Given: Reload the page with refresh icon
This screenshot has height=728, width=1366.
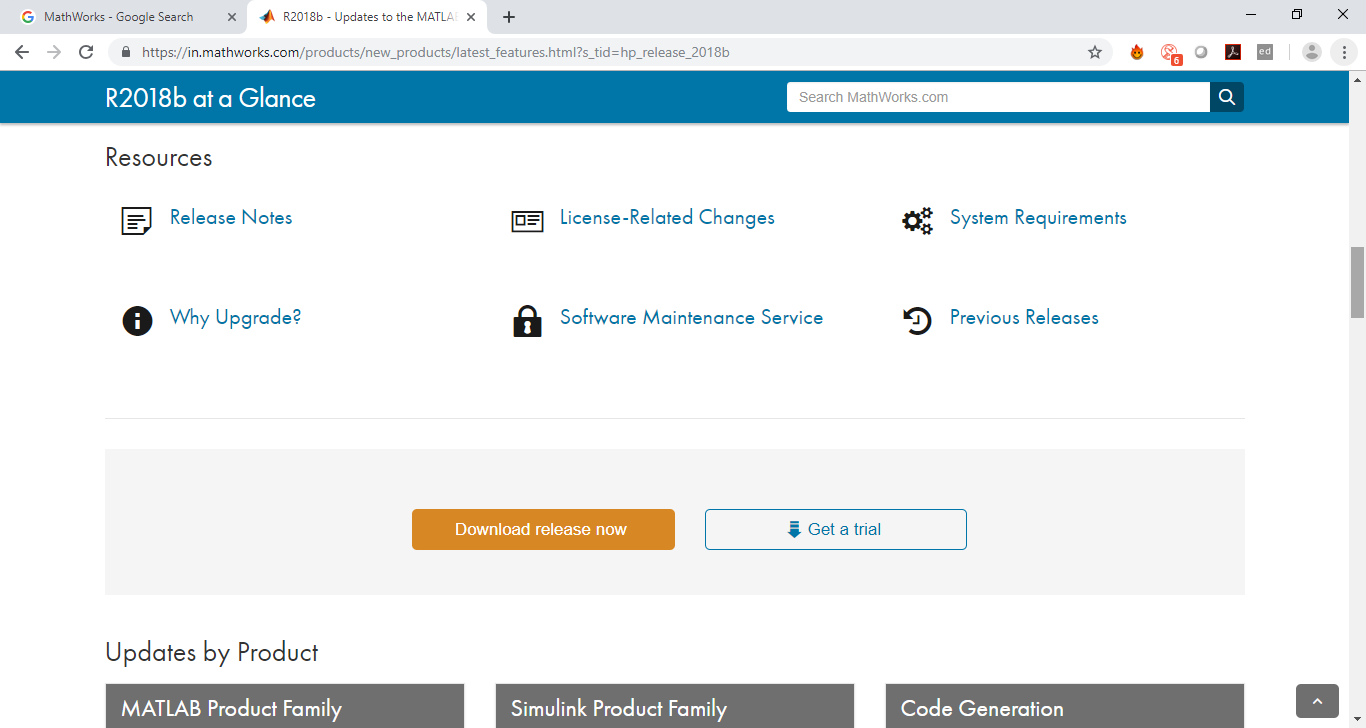Looking at the screenshot, I should 86,52.
